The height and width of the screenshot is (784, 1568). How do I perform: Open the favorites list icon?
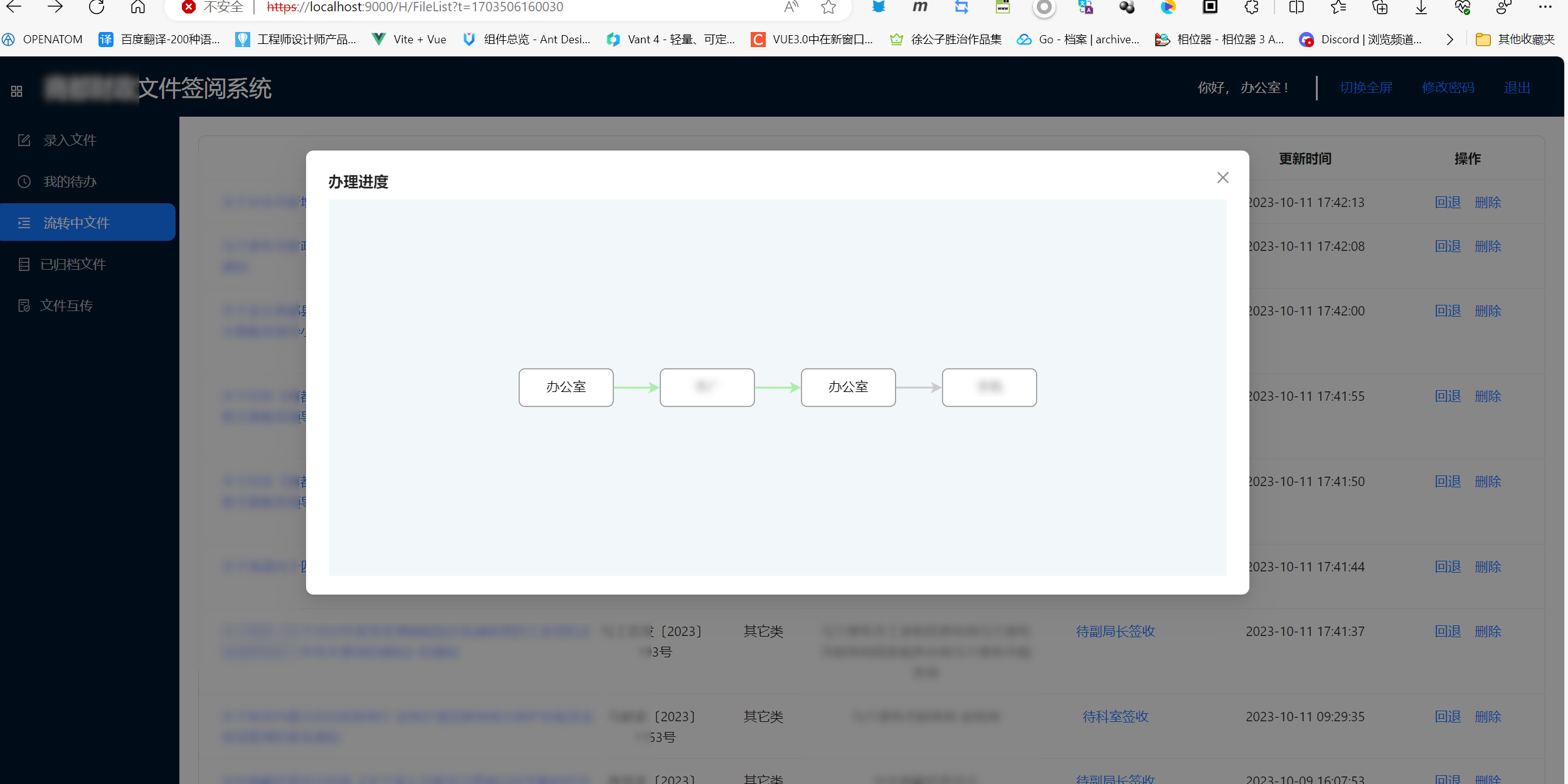click(x=1338, y=7)
